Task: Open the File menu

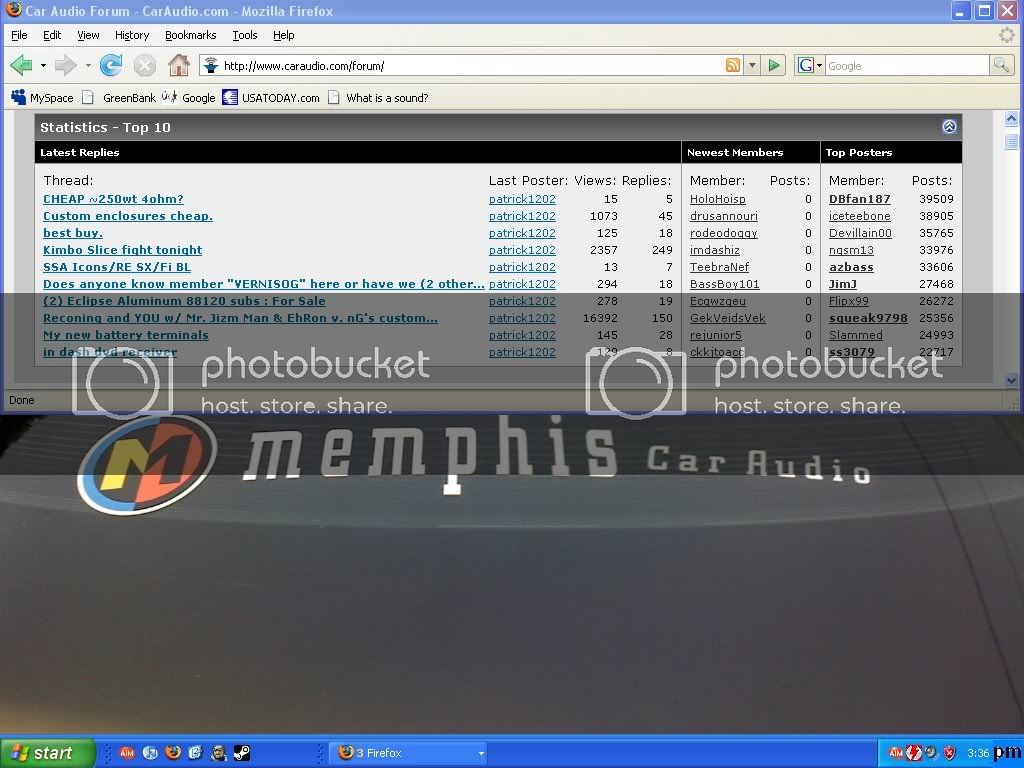Action: (19, 35)
